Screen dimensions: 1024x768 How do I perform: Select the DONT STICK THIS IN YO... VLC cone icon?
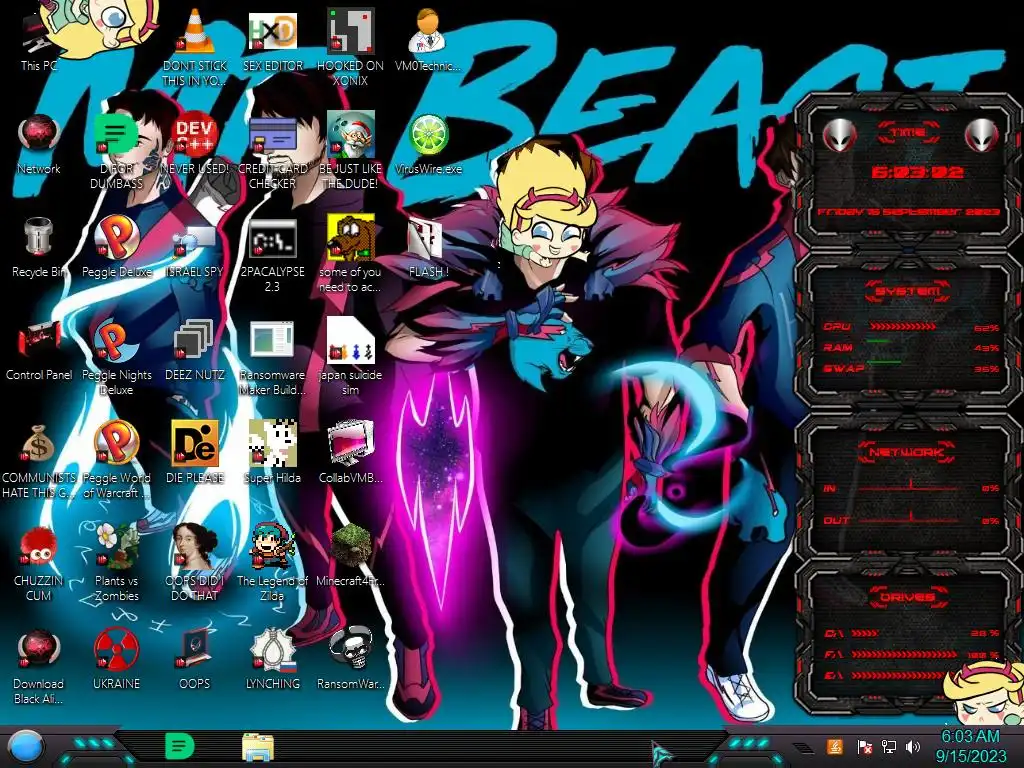195,46
